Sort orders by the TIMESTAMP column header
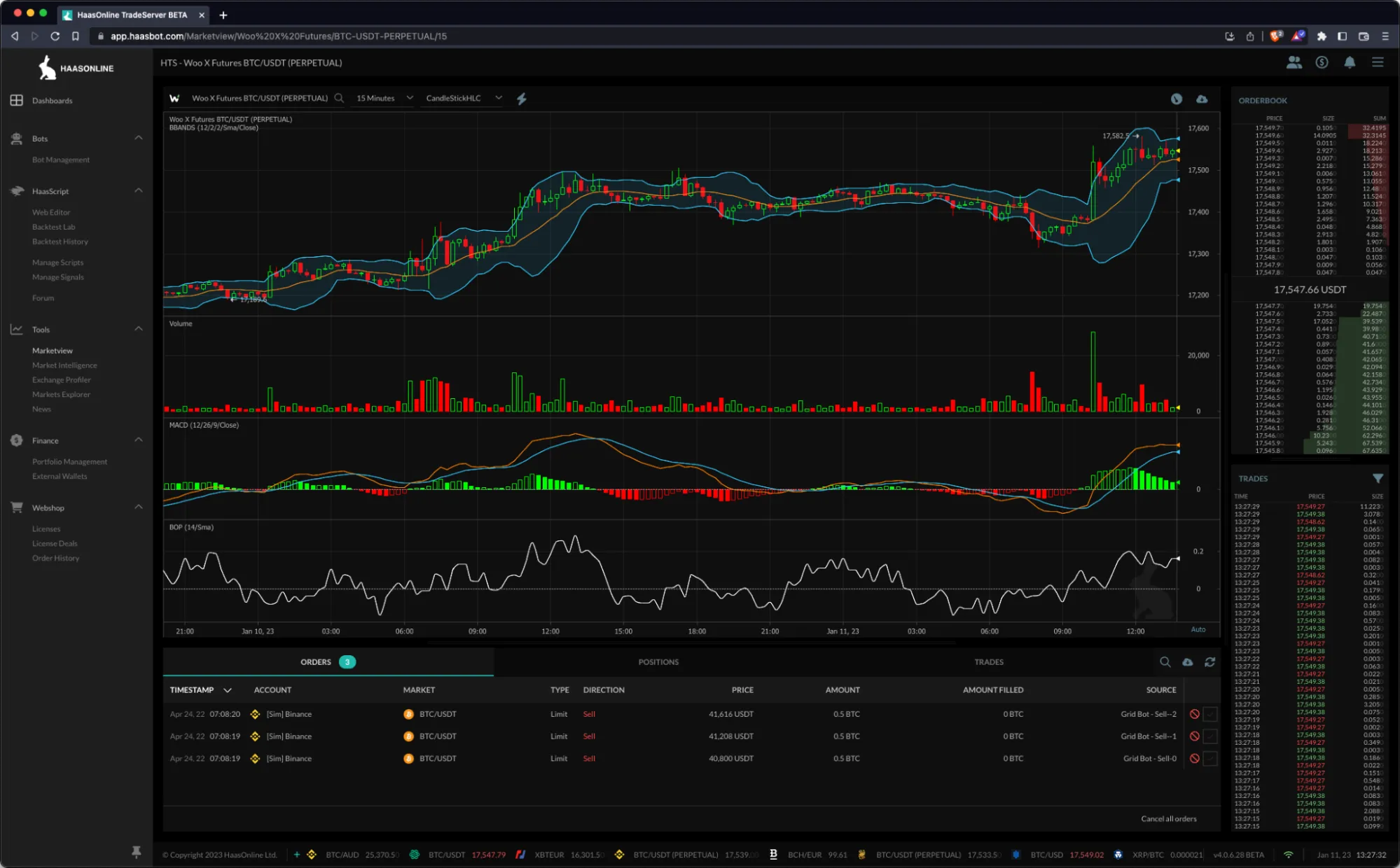This screenshot has width=1400, height=868. [194, 689]
